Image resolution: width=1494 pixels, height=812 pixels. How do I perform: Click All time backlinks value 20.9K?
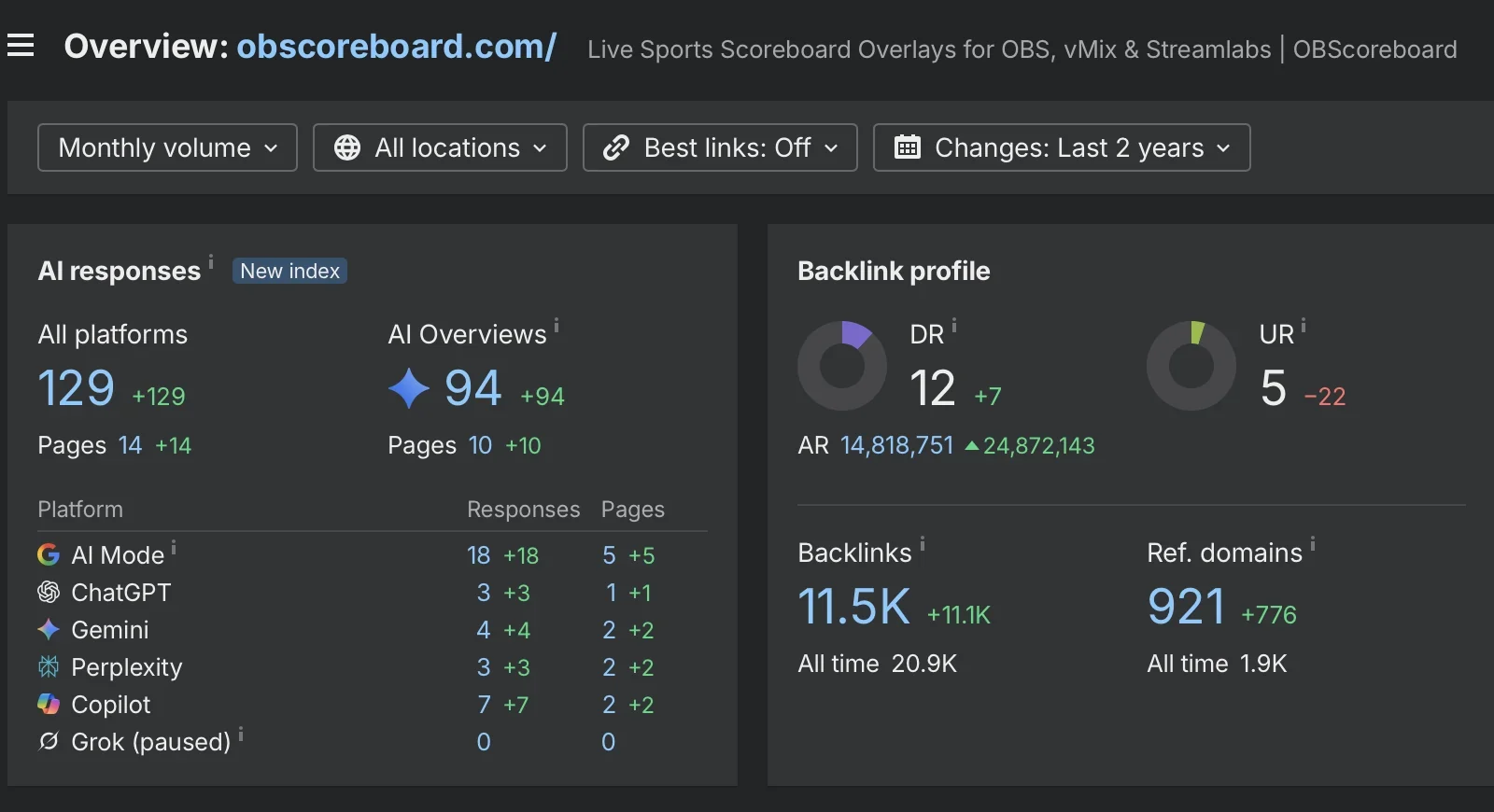pos(924,664)
